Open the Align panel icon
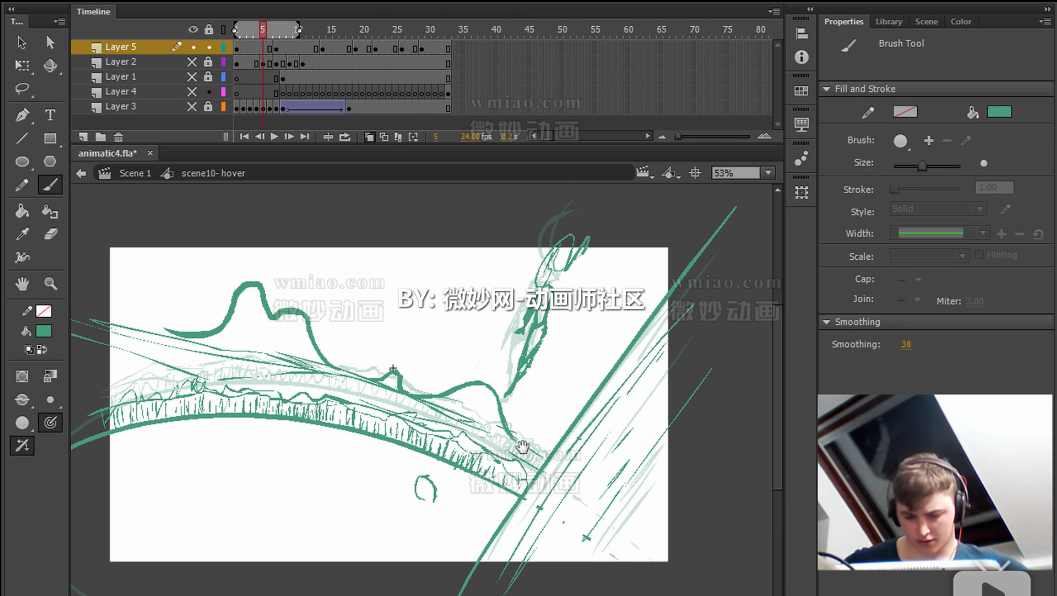 [802, 33]
